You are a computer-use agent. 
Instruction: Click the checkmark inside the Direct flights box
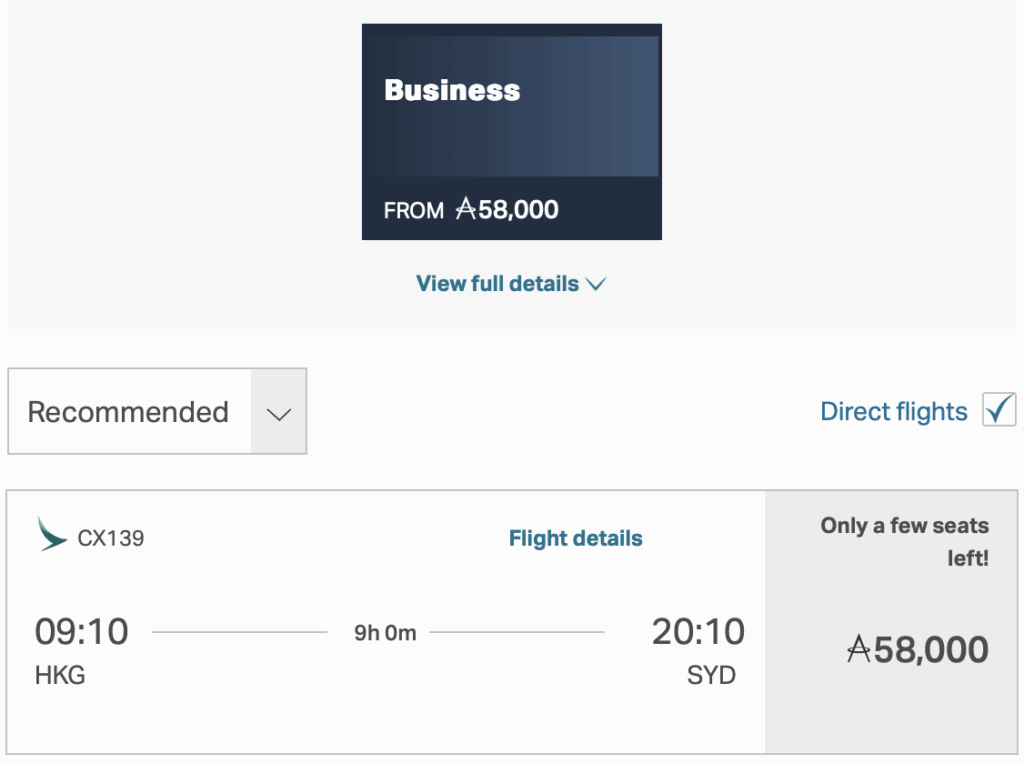coord(1000,409)
